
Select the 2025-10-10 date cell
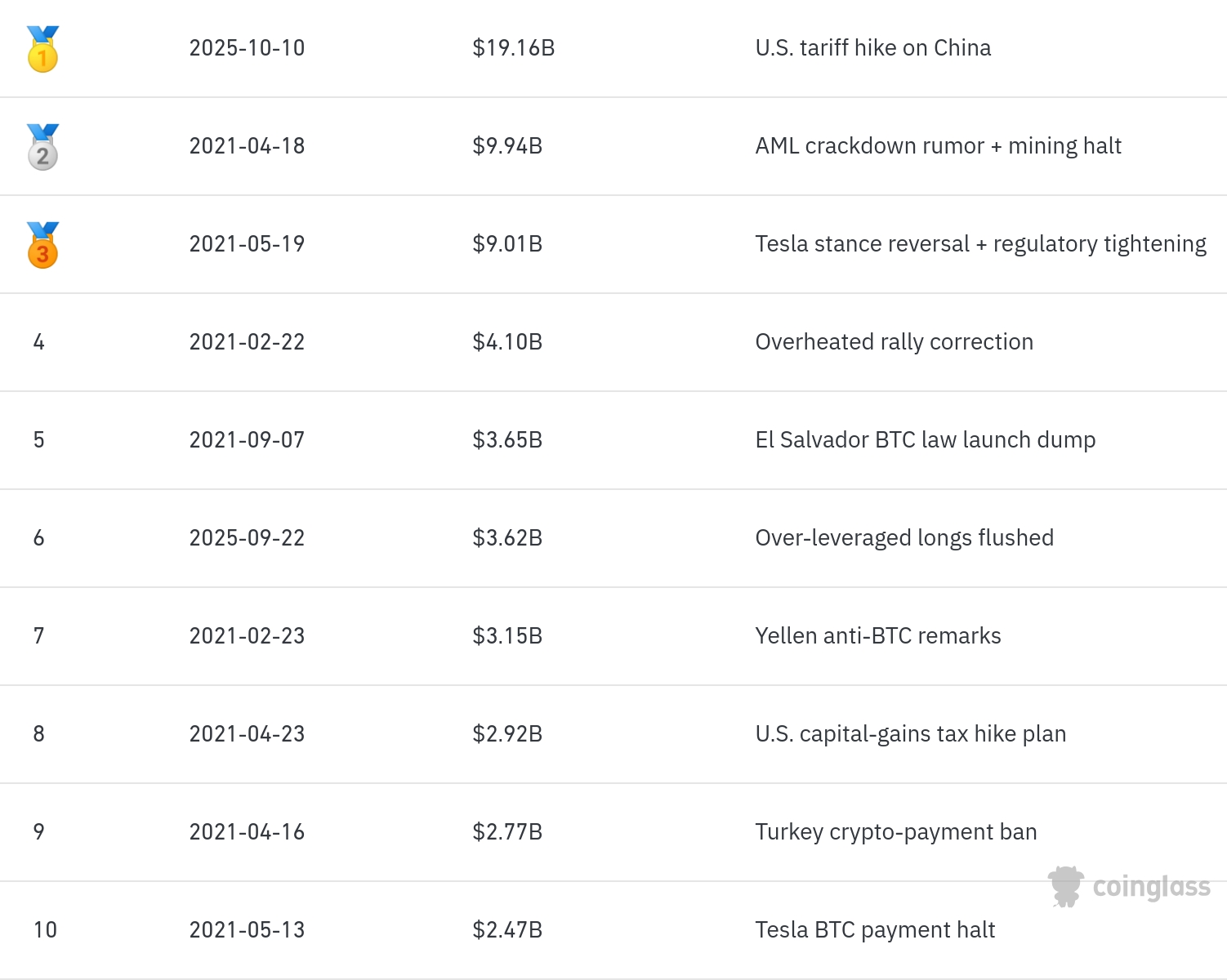[x=247, y=48]
